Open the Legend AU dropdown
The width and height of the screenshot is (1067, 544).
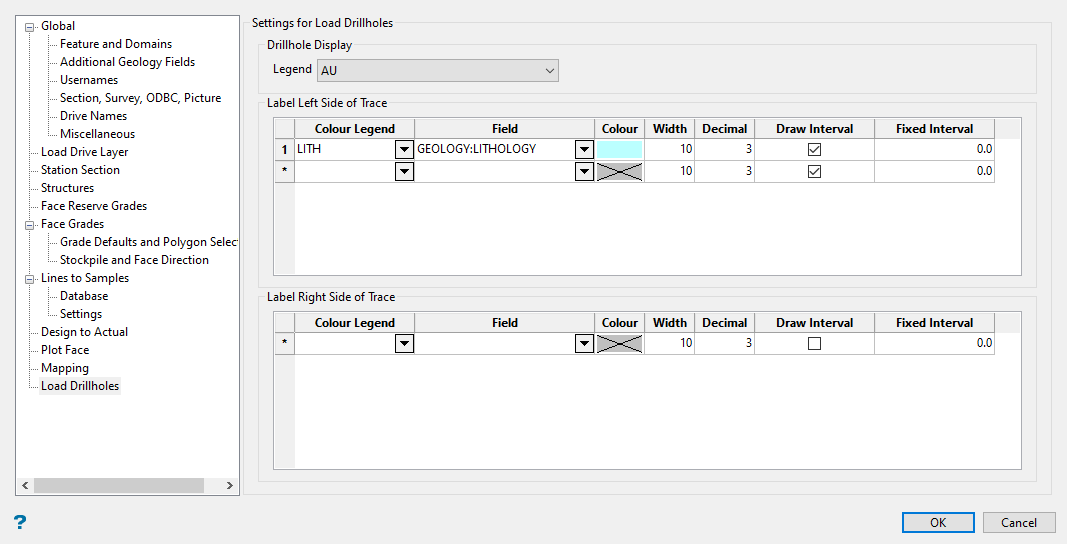pyautogui.click(x=549, y=70)
